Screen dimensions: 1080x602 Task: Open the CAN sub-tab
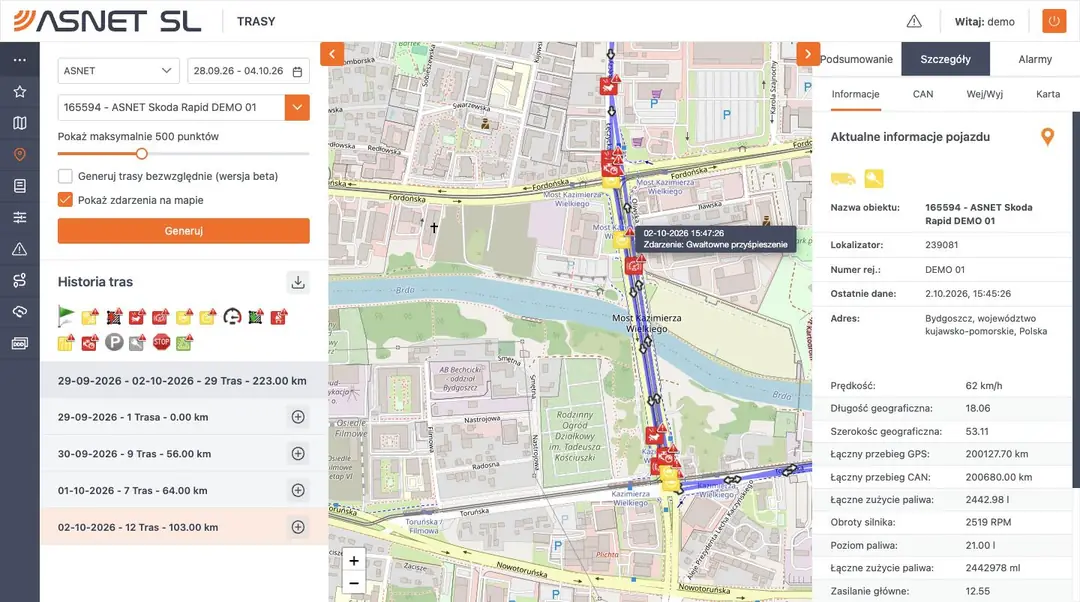923,94
